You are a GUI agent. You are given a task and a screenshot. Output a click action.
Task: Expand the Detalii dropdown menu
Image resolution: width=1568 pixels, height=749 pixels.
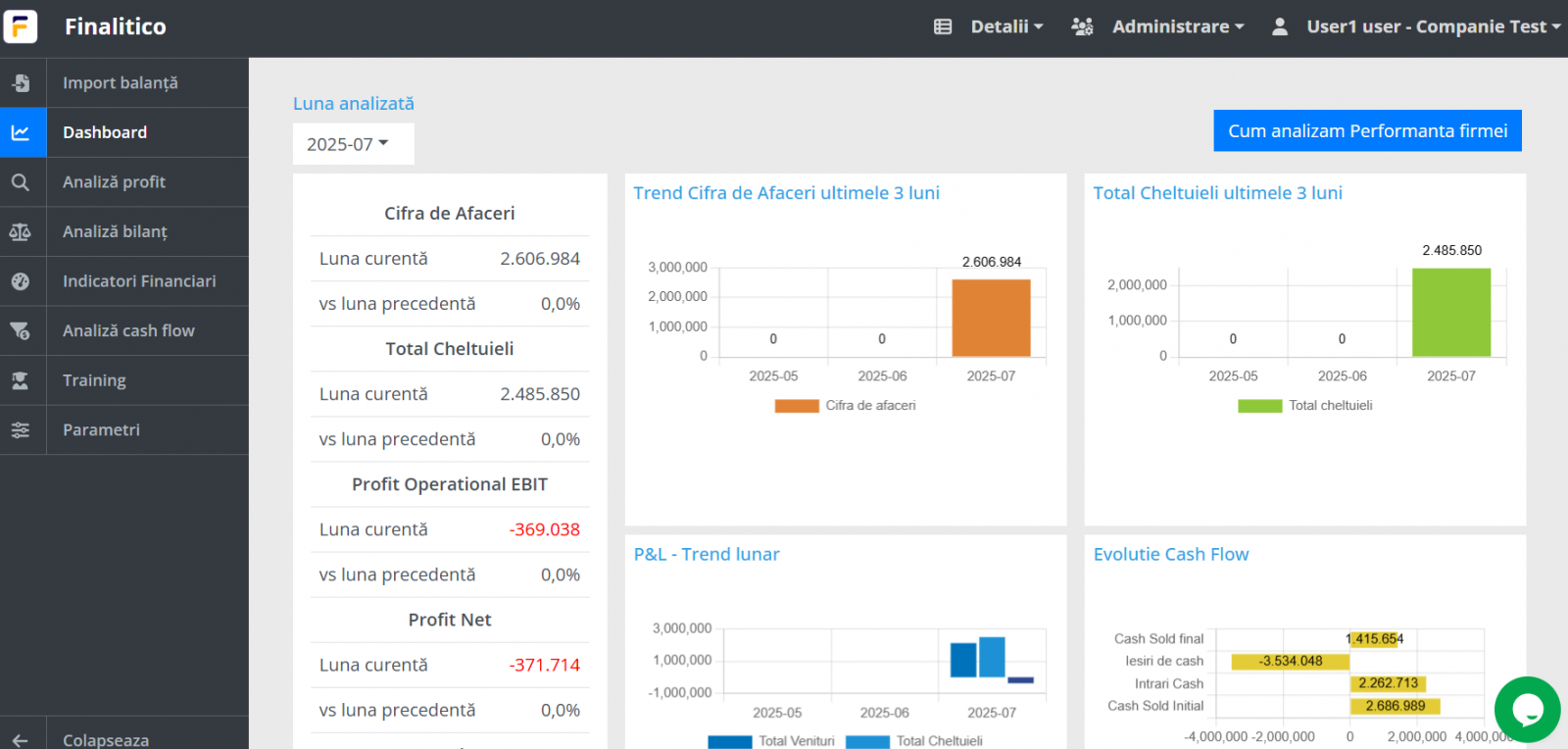[989, 26]
